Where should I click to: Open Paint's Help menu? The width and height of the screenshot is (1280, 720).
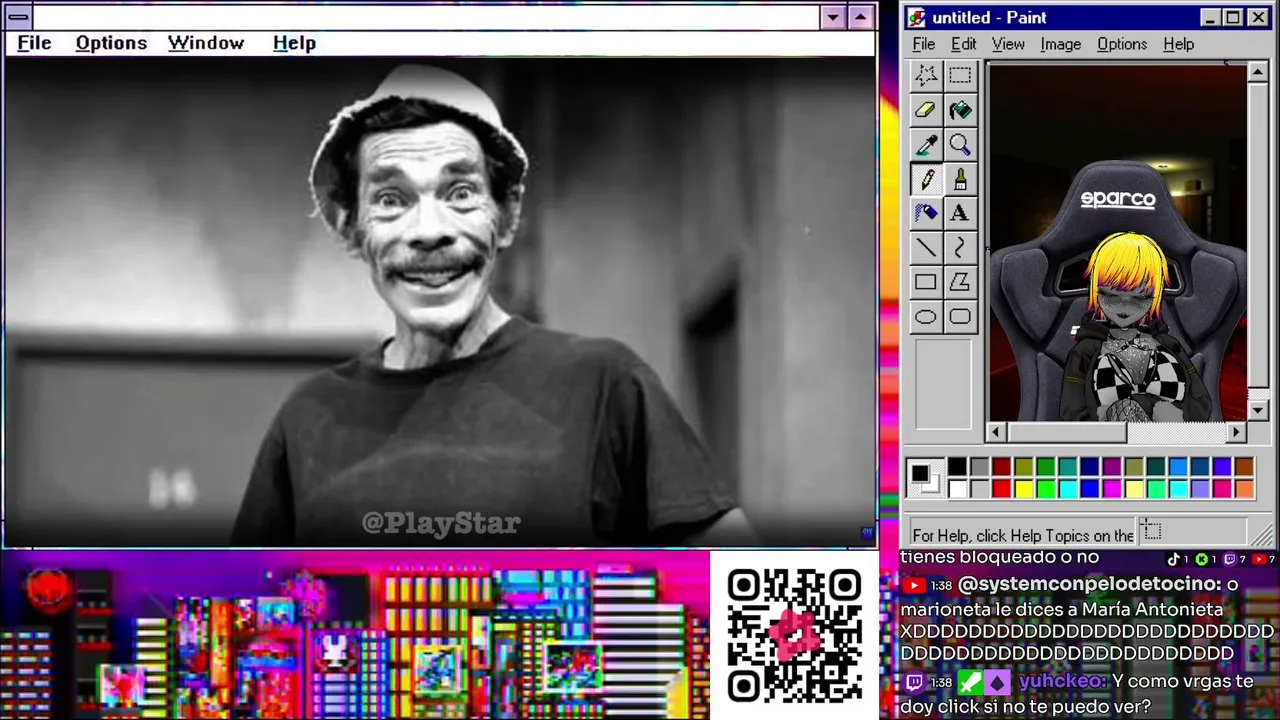click(x=1179, y=44)
